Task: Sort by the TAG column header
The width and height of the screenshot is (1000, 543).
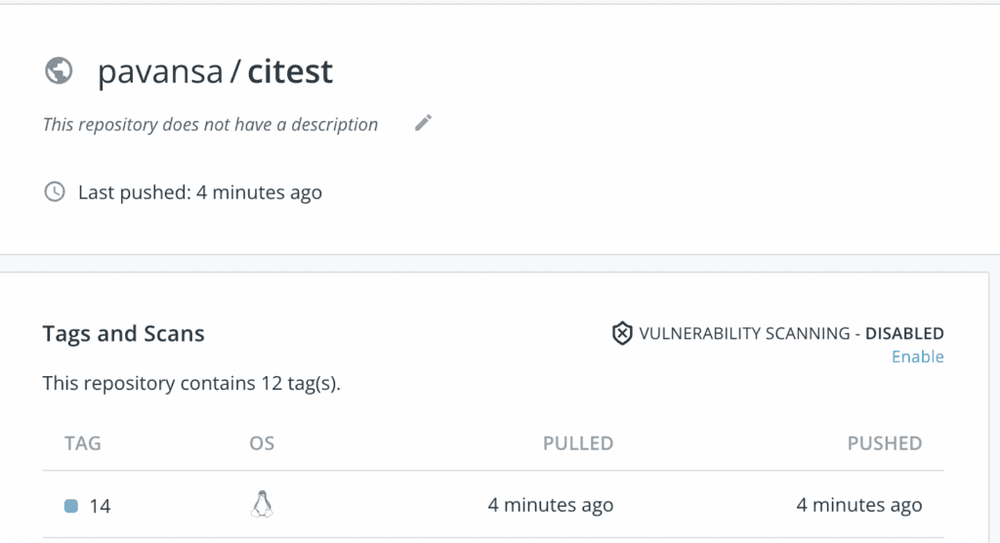Action: 83,443
